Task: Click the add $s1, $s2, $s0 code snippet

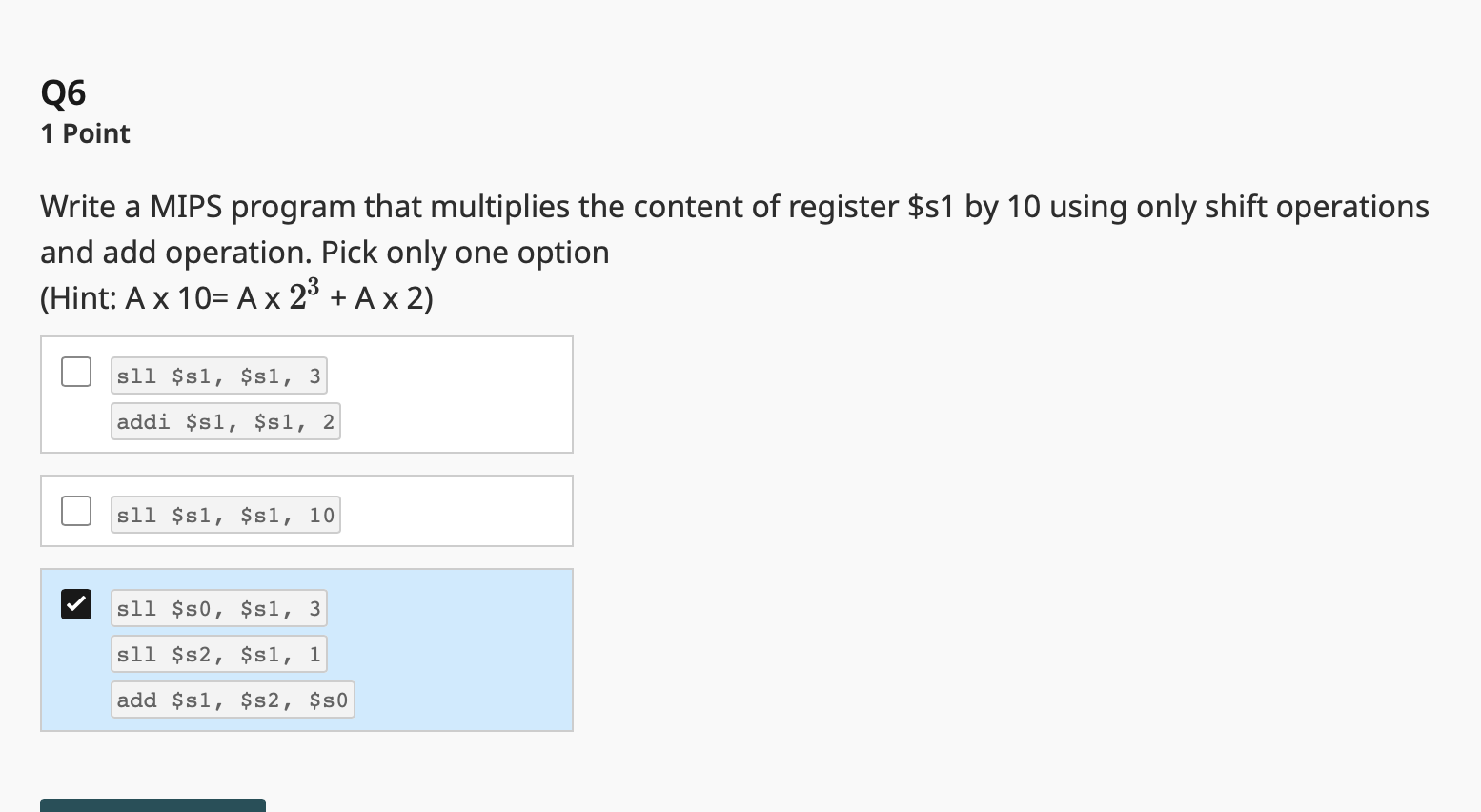Action: (x=232, y=700)
